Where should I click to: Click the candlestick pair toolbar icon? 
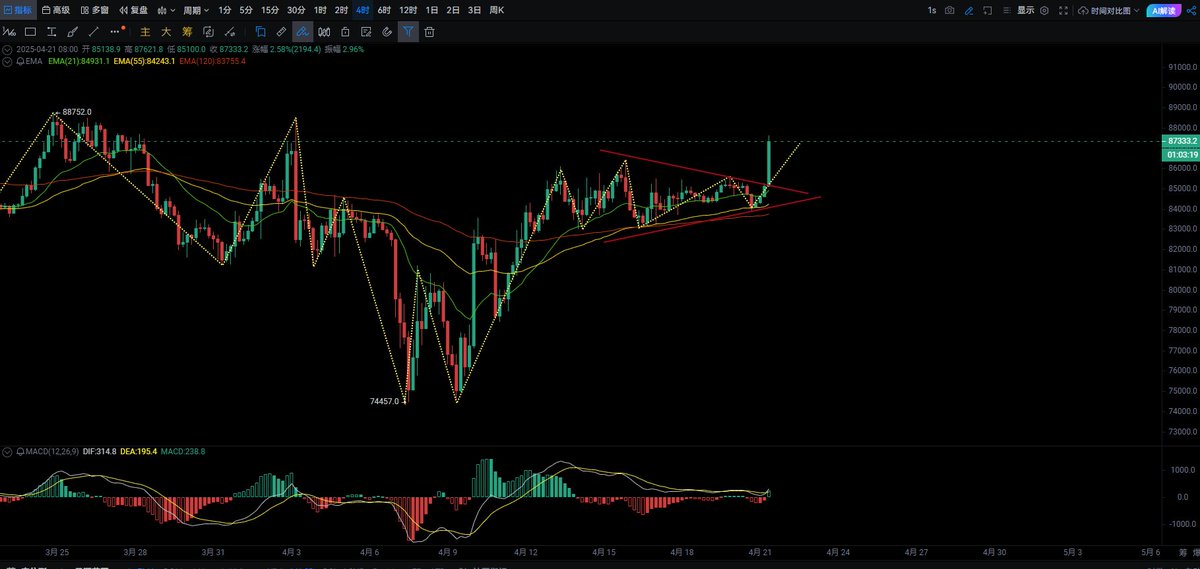pos(324,32)
